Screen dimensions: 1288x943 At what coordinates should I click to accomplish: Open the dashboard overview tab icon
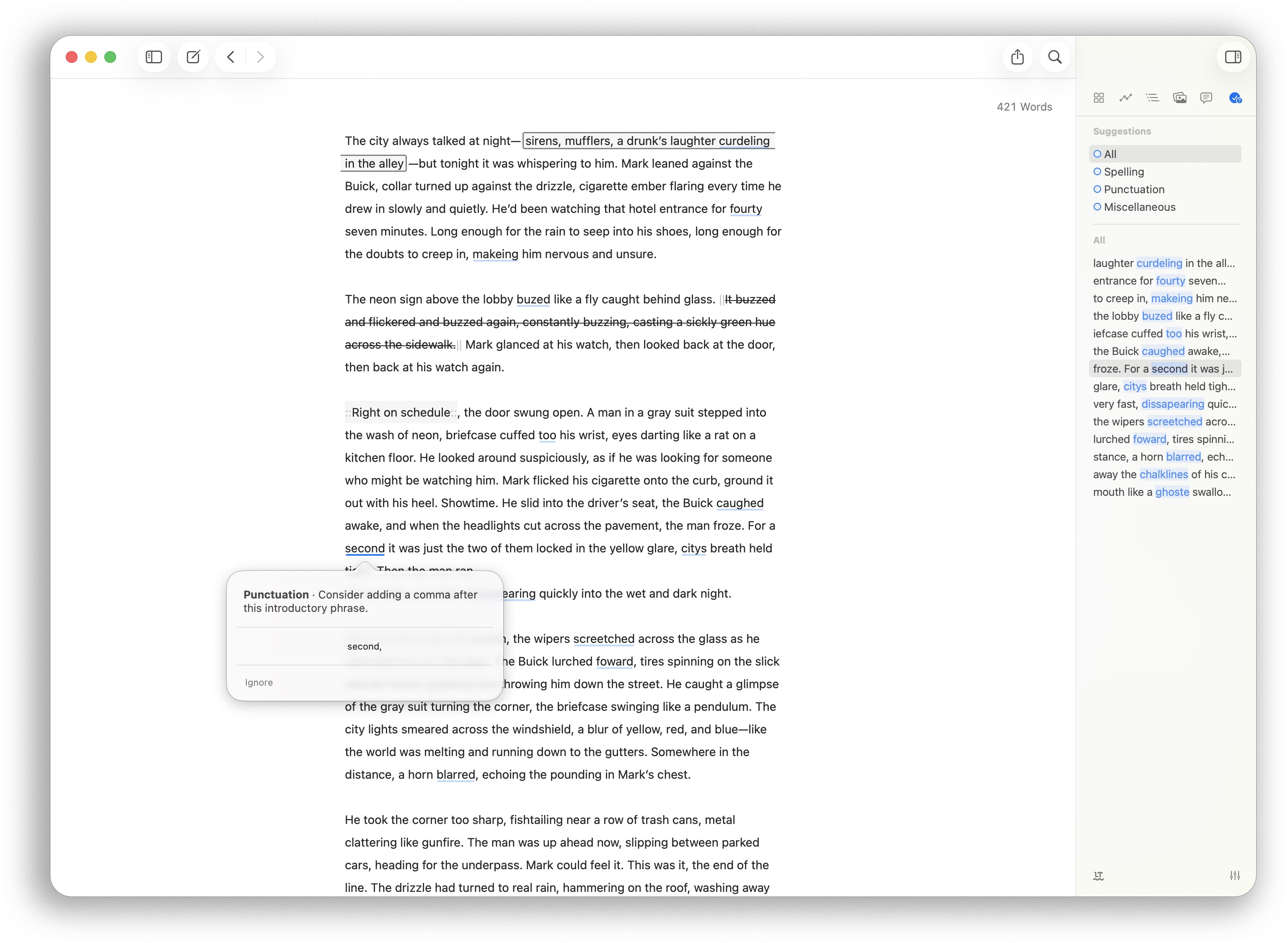pos(1099,98)
